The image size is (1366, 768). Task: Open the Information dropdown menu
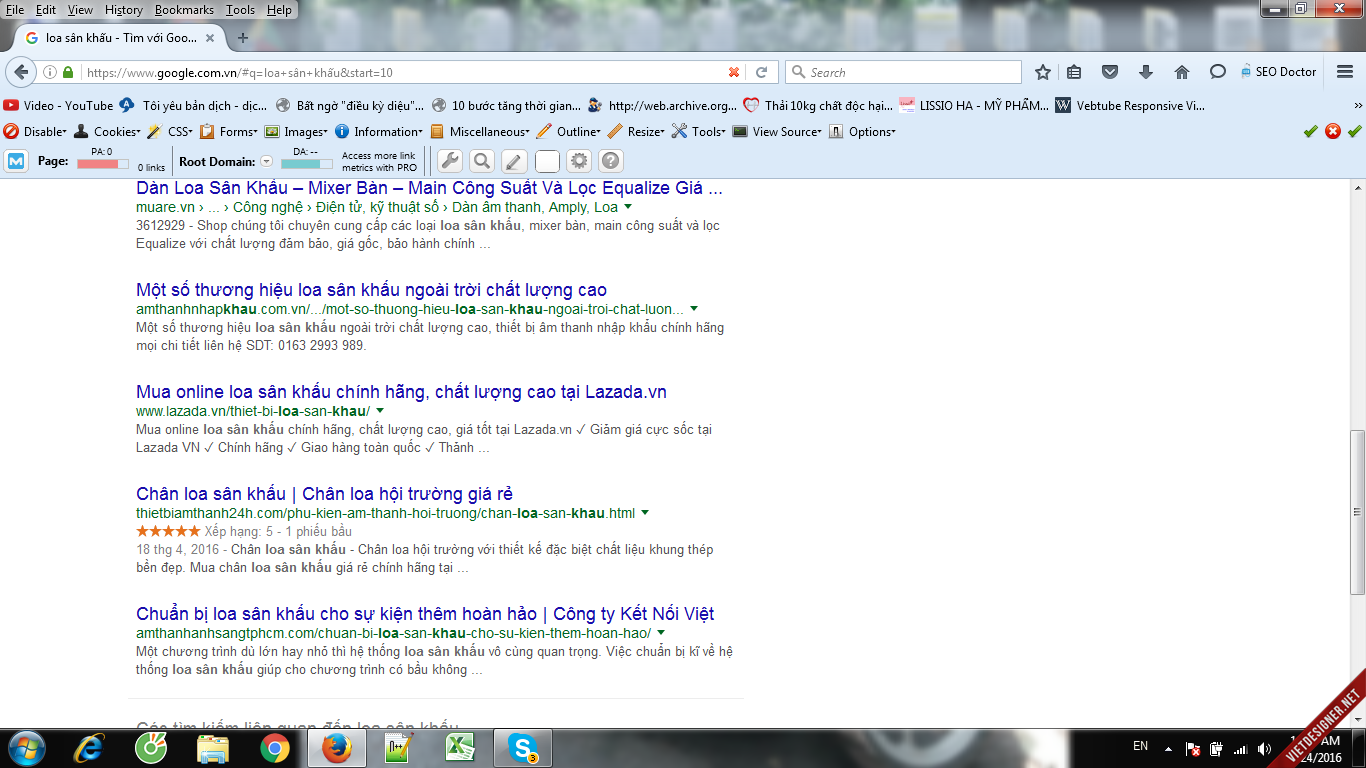[x=379, y=131]
